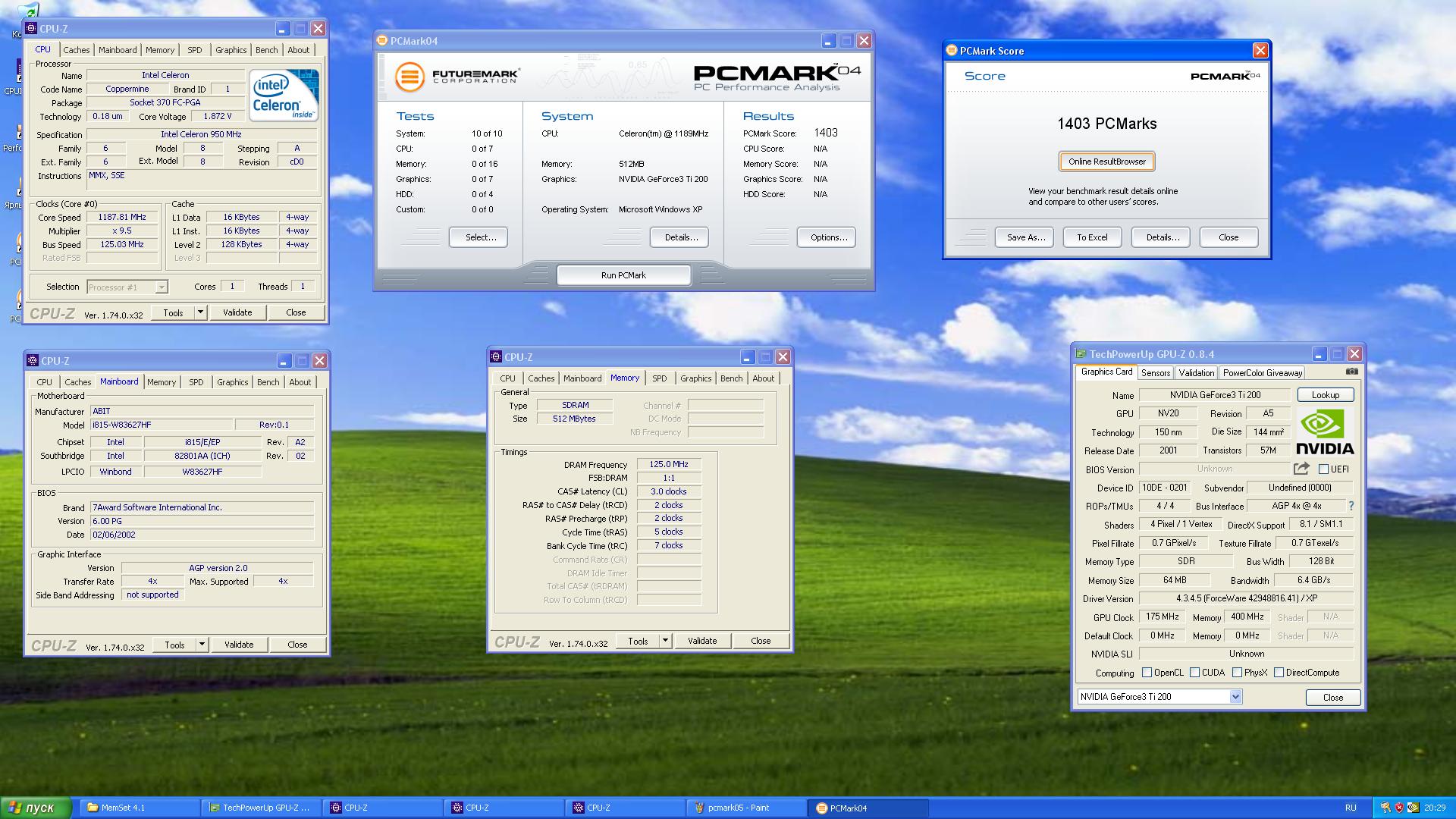Open Bench tab in CPU-Z Mainboard window
The image size is (1456, 819).
point(268,382)
